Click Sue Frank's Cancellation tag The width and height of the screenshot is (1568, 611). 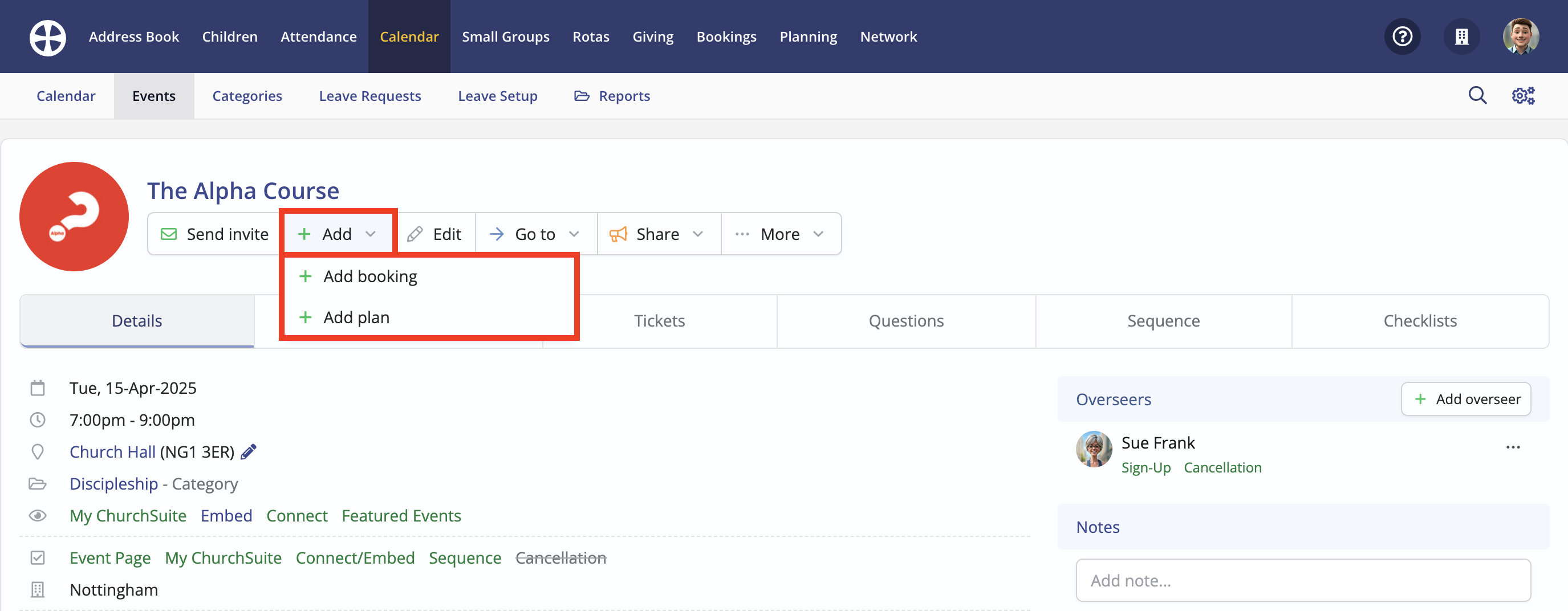click(1222, 467)
